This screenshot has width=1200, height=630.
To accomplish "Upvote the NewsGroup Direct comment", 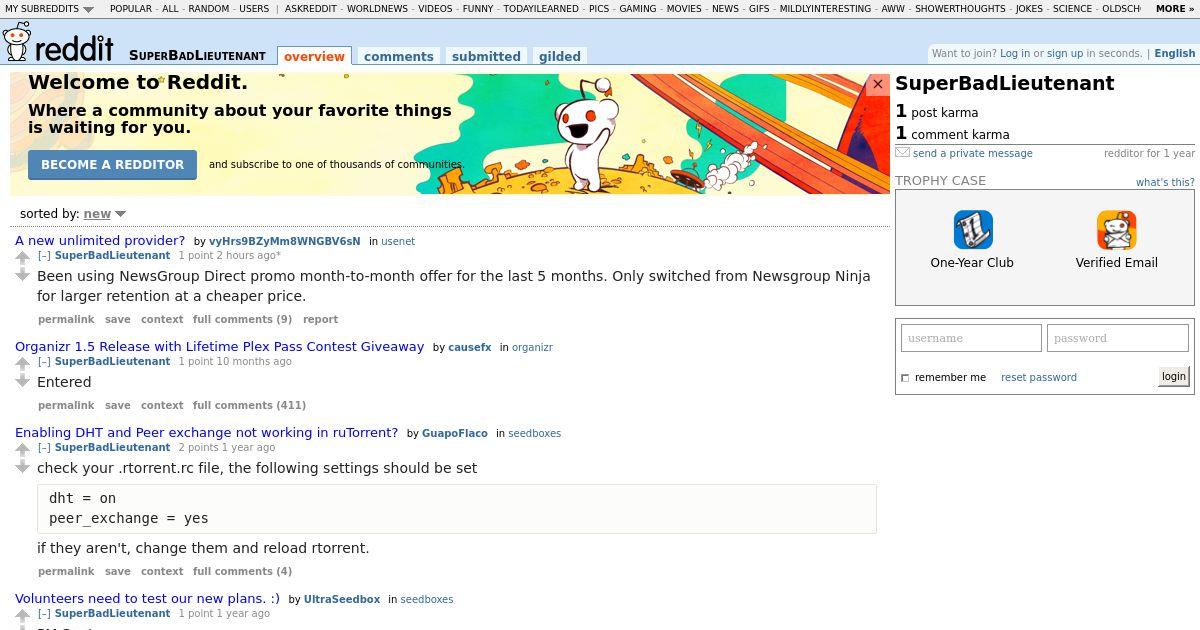I will (x=23, y=259).
